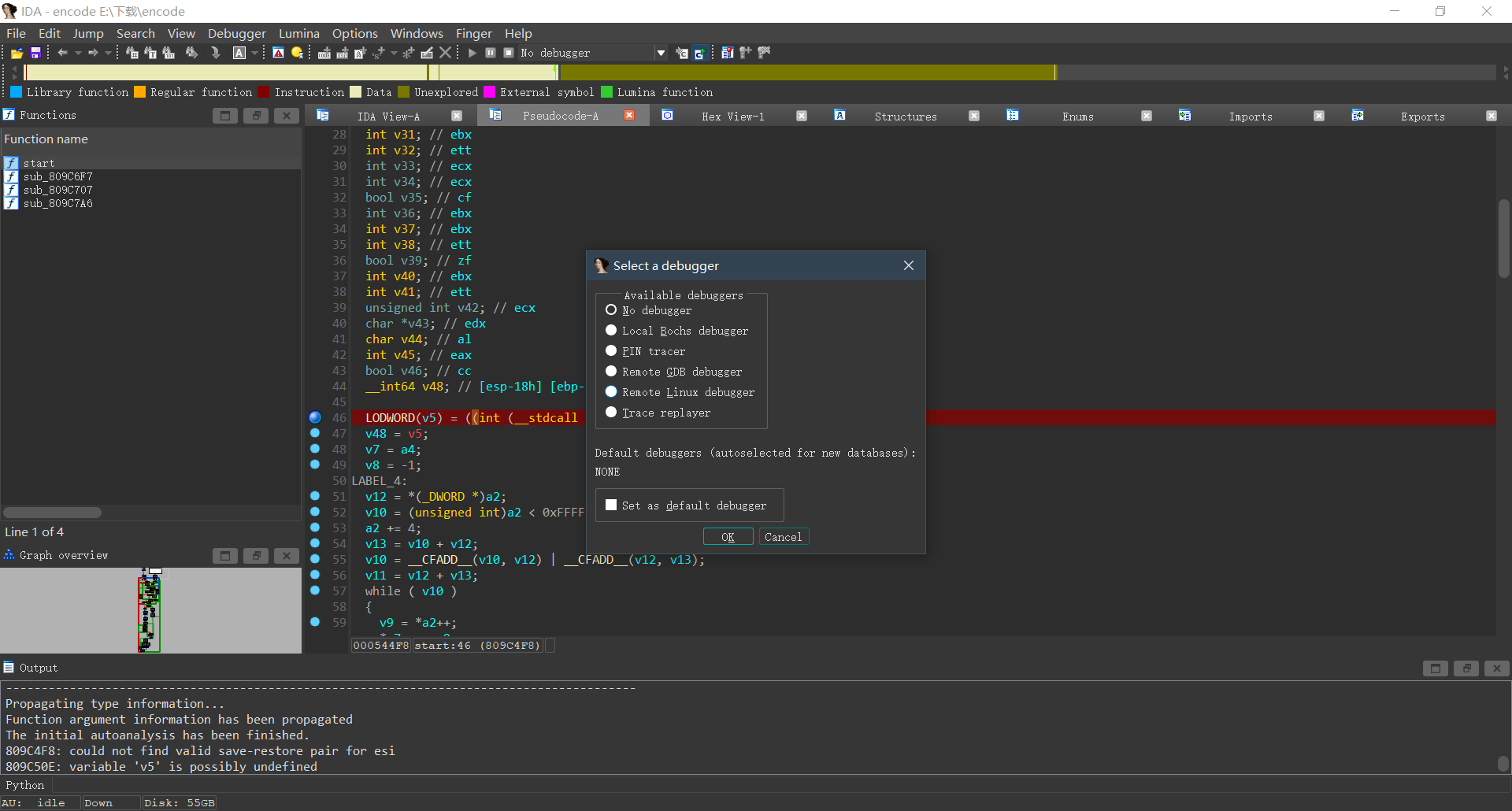This screenshot has width=1512, height=811.
Task: Select the No debugger radio option
Action: pyautogui.click(x=648, y=310)
